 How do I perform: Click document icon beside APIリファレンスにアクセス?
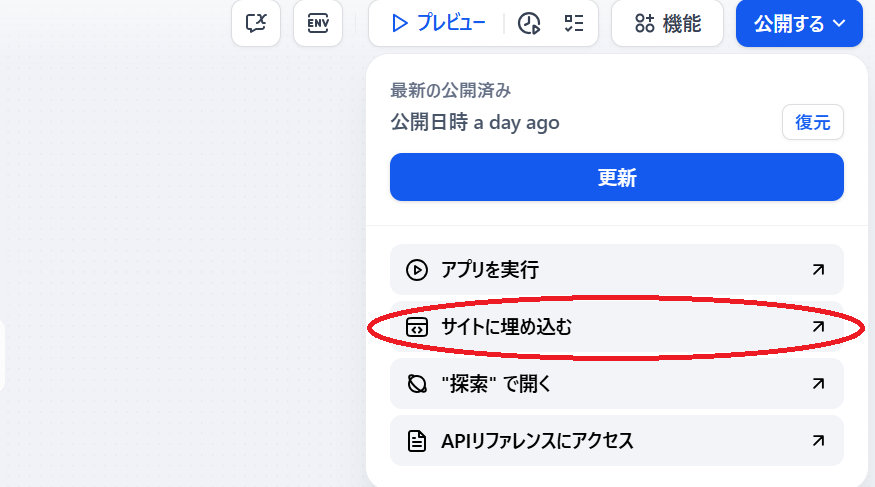tap(417, 441)
